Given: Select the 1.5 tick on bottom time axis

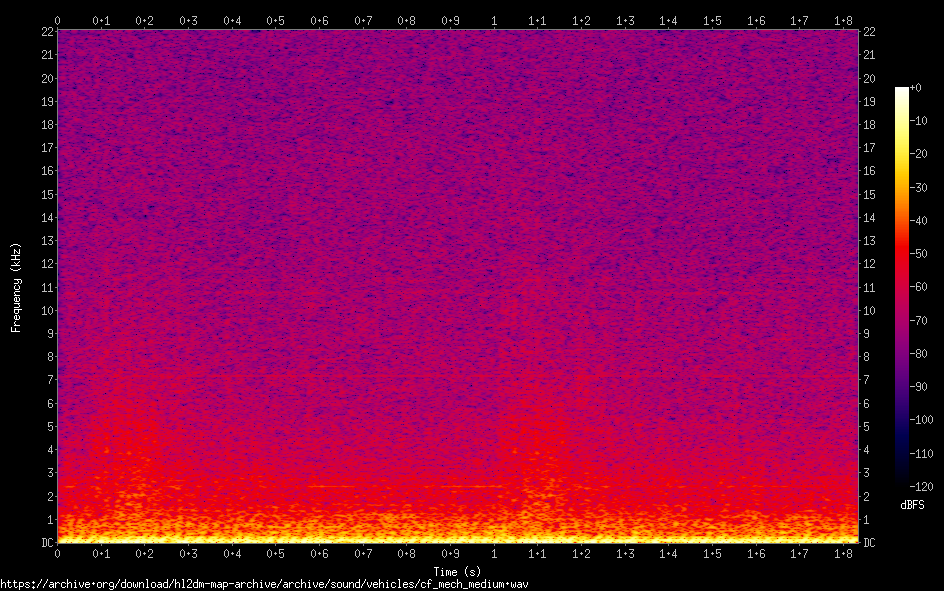Looking at the screenshot, I should (x=712, y=554).
